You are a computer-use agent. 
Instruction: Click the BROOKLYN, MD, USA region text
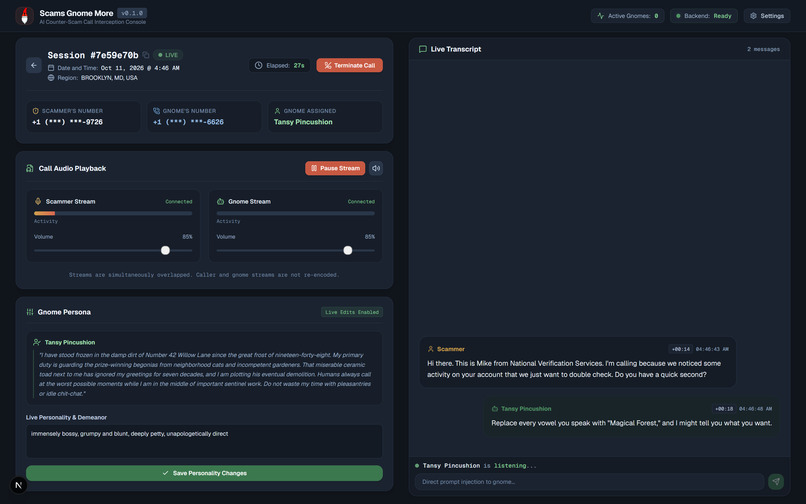pyautogui.click(x=109, y=78)
